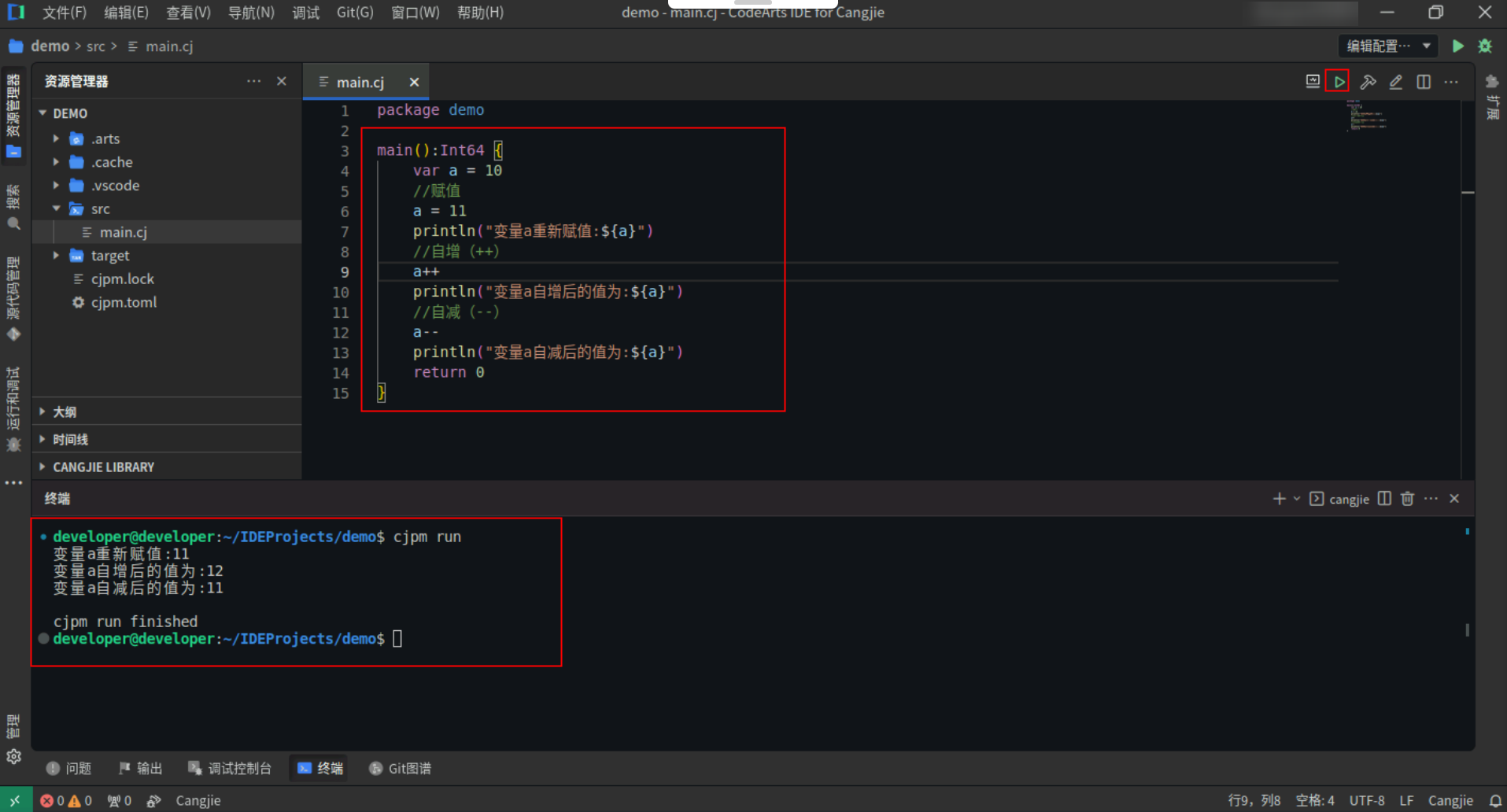Viewport: 1507px width, 812px height.
Task: Change file encoding via UTF-8 status item
Action: point(1367,800)
